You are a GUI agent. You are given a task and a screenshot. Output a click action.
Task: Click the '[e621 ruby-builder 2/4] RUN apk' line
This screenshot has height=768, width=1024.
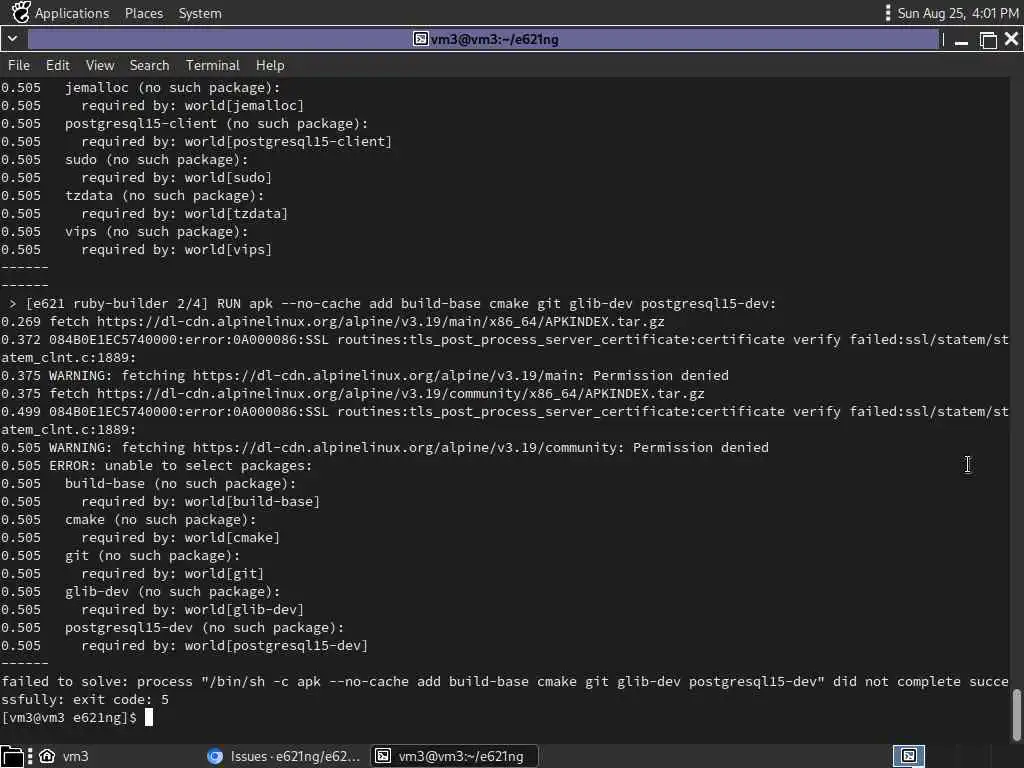pyautogui.click(x=390, y=304)
